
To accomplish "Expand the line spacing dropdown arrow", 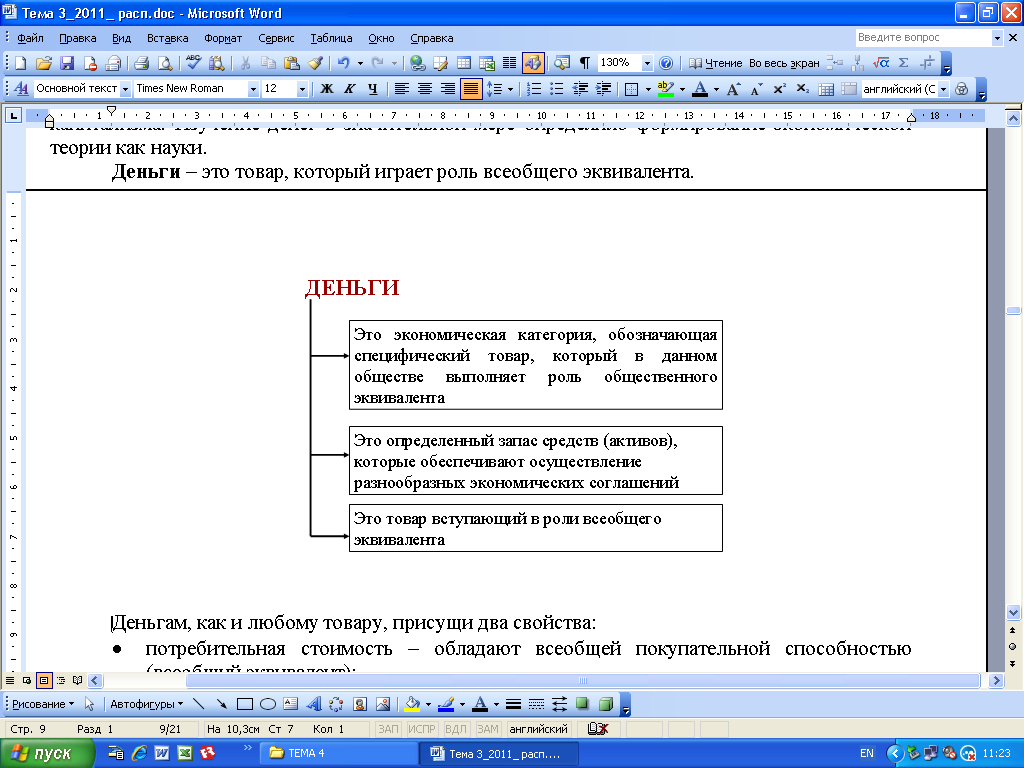I will [510, 89].
